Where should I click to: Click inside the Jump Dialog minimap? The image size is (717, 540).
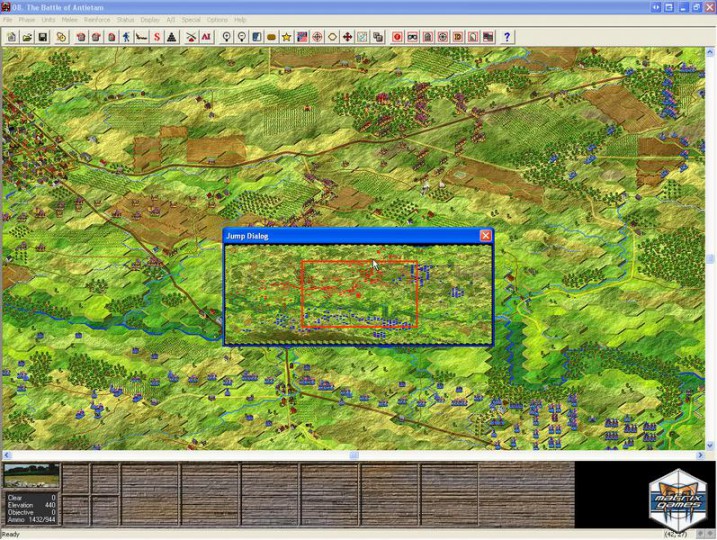pos(357,294)
